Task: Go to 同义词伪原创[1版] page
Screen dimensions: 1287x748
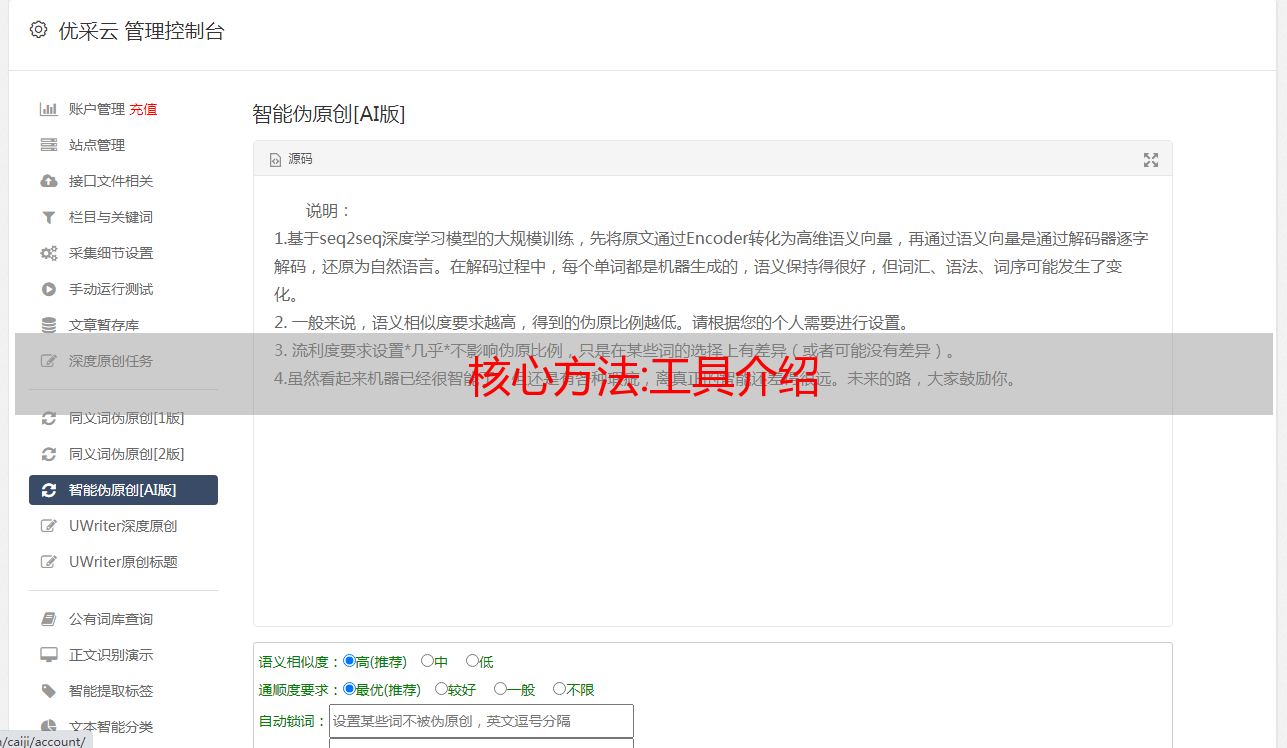Action: [x=127, y=418]
